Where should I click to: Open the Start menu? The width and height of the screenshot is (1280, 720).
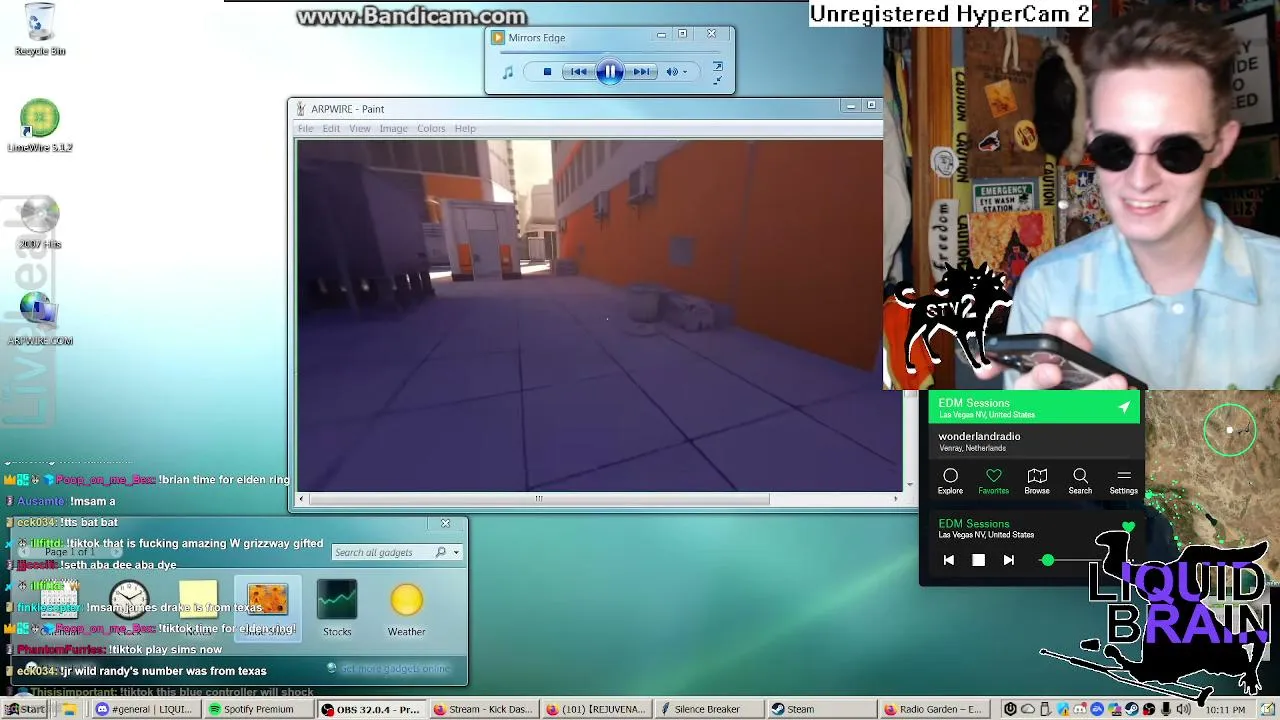pyautogui.click(x=26, y=709)
